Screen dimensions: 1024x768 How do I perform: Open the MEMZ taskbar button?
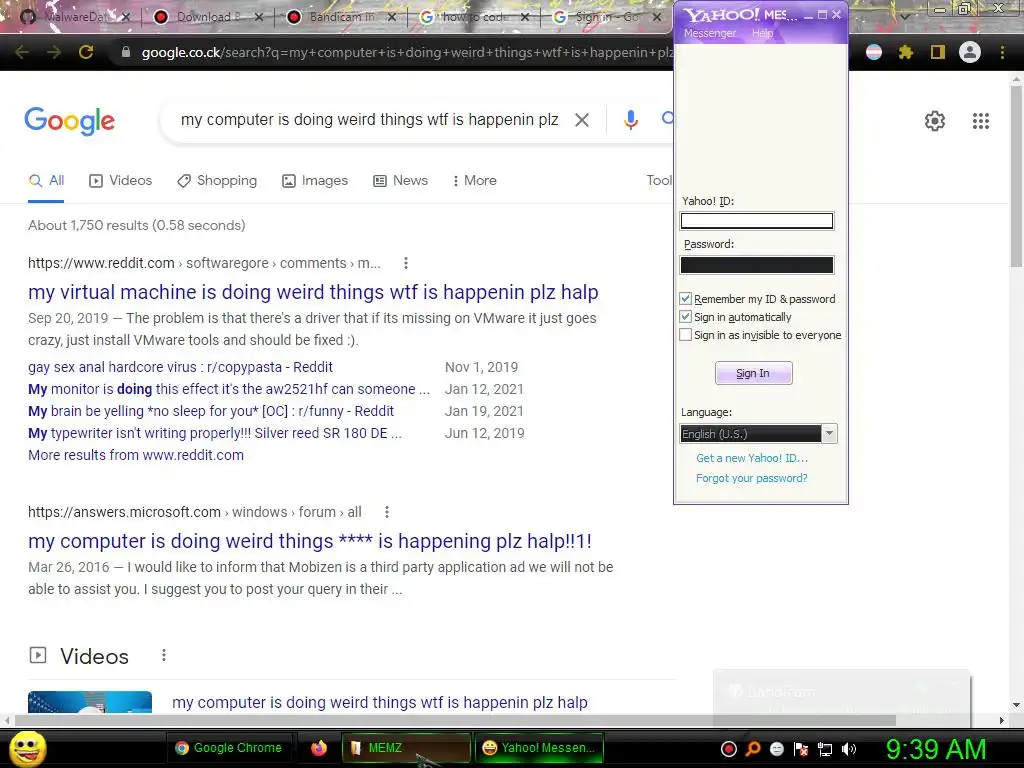[406, 748]
